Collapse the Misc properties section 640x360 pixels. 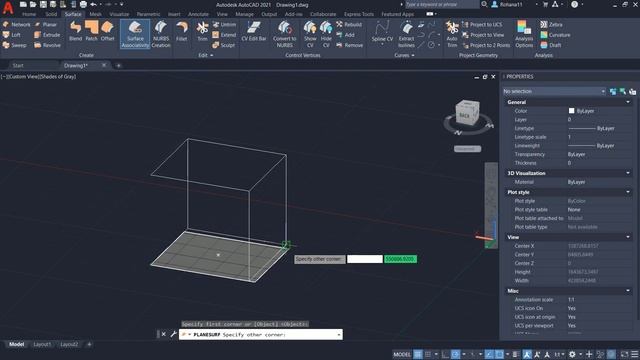(x=628, y=291)
